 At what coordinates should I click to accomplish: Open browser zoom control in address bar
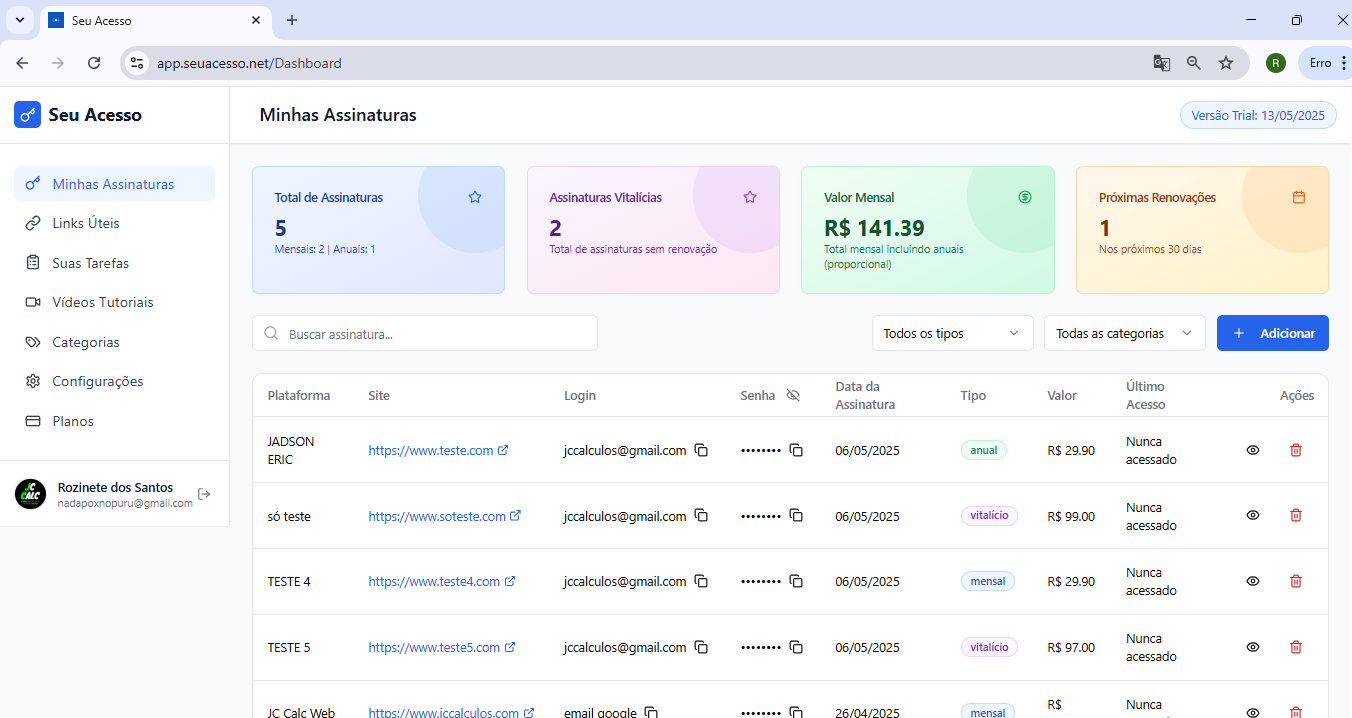1194,63
